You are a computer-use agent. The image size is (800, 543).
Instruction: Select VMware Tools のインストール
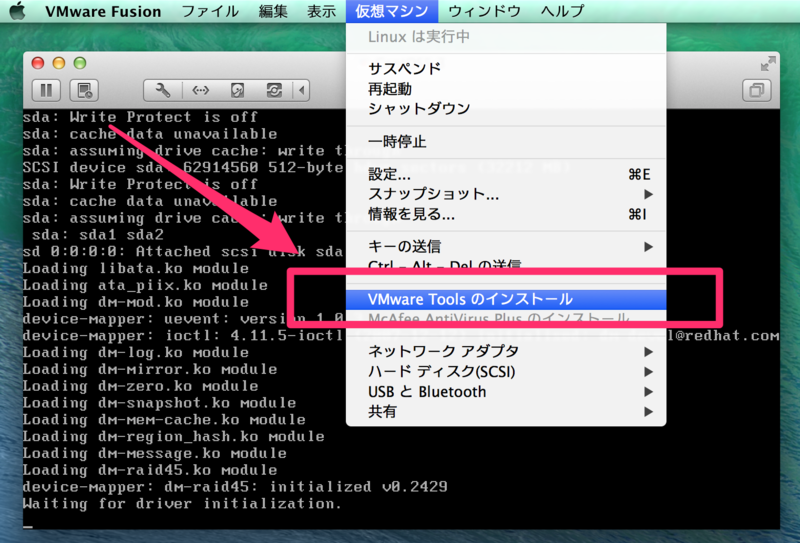click(506, 300)
